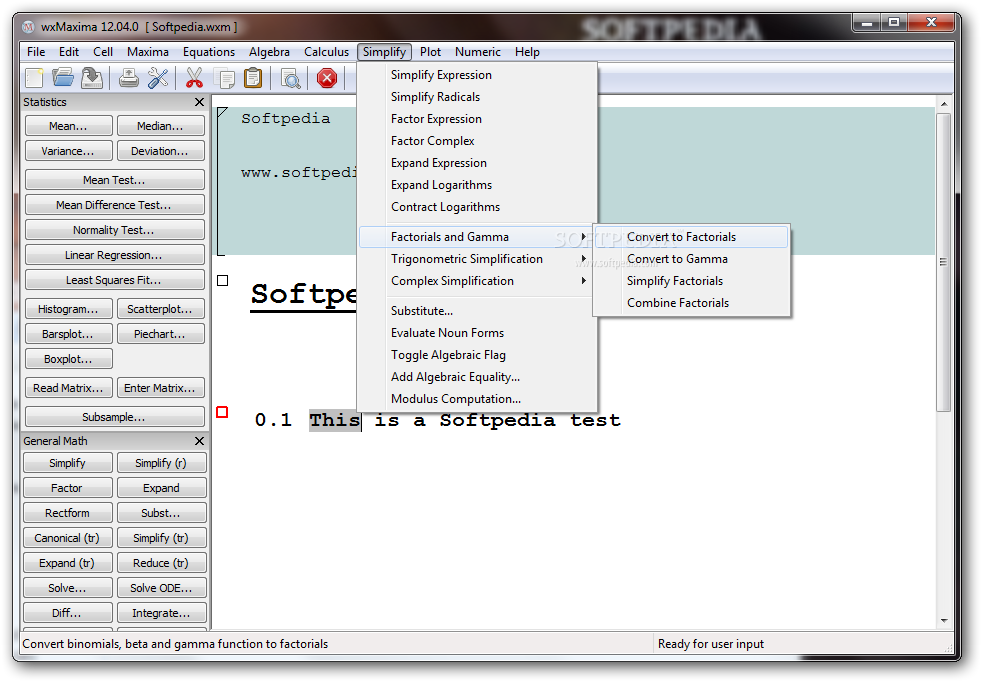Click the red Interrupt stop icon
This screenshot has width=982, height=682.
tap(327, 78)
